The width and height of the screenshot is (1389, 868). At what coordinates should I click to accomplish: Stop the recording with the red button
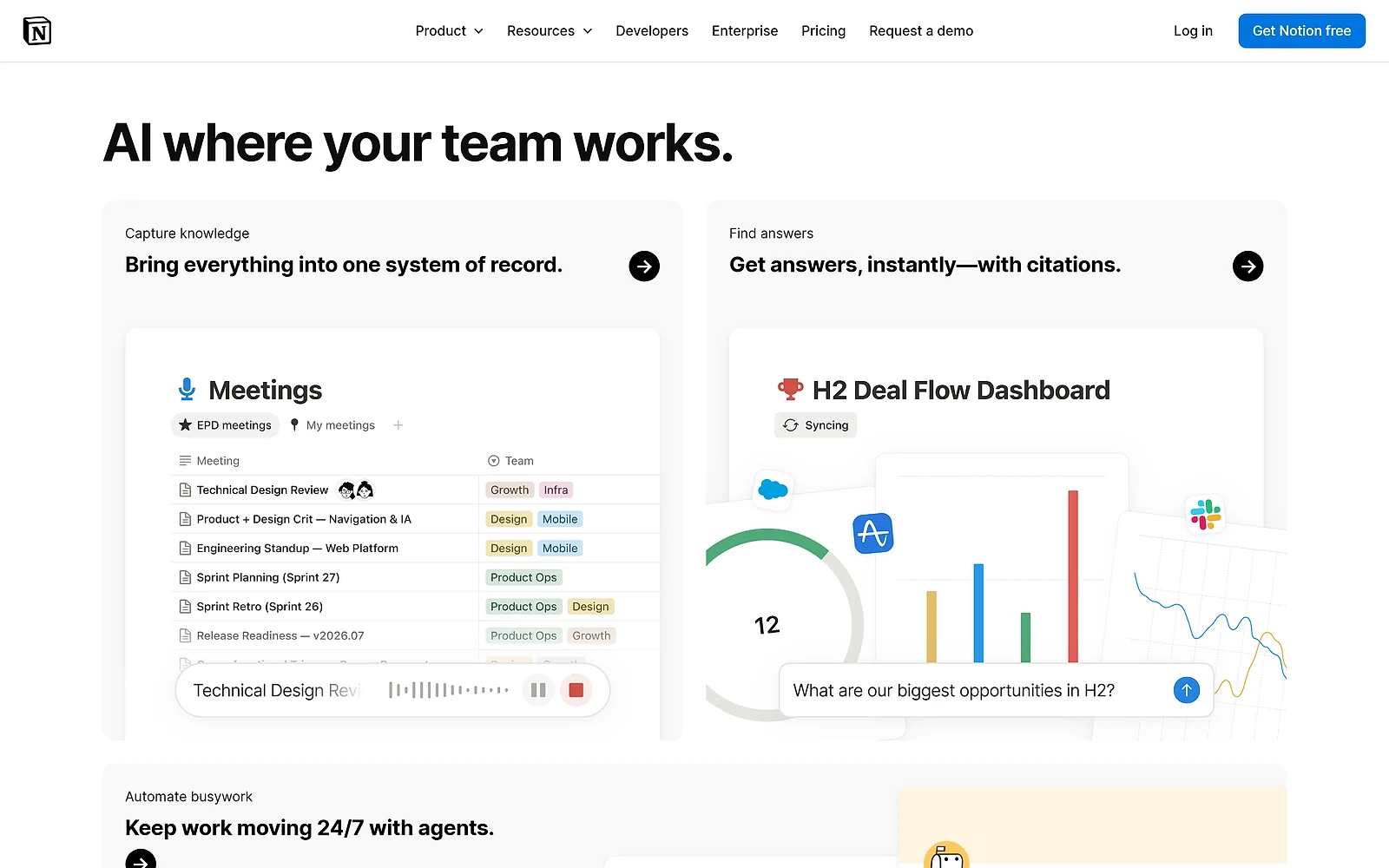[x=576, y=691]
